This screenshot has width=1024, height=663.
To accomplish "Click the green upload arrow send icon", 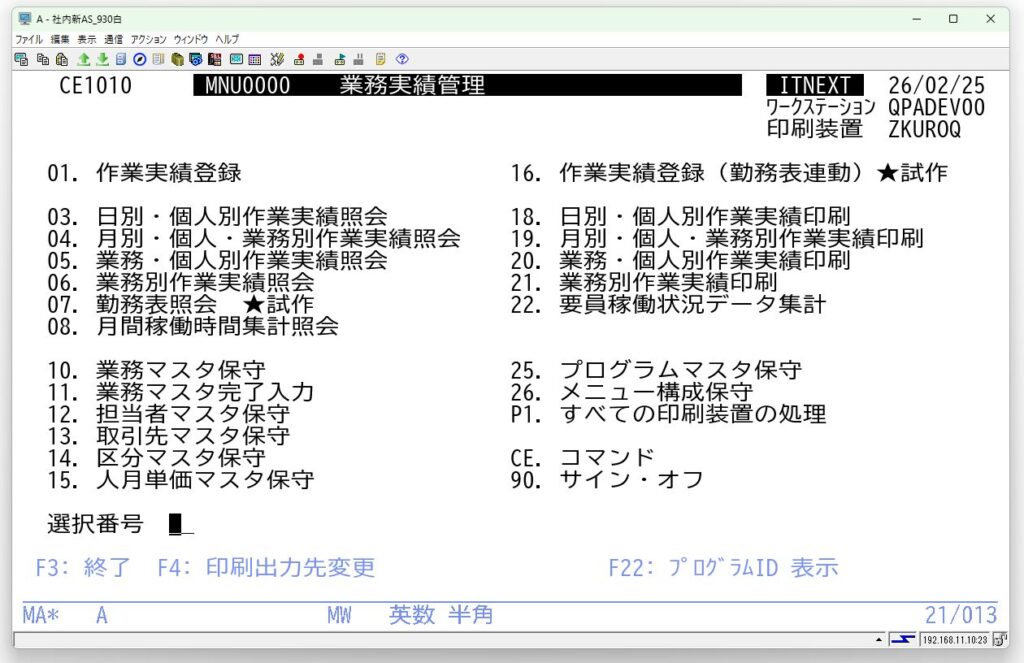I will coord(84,59).
